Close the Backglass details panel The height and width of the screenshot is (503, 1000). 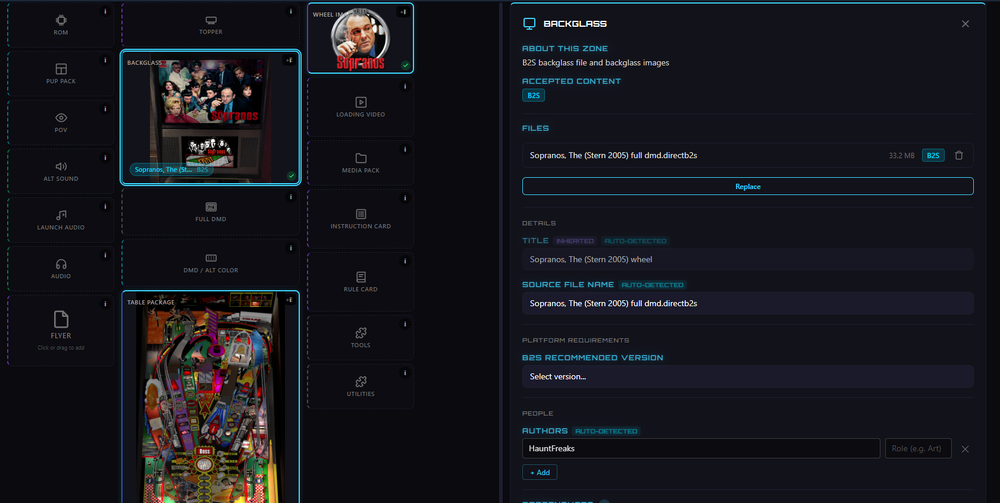click(x=965, y=24)
